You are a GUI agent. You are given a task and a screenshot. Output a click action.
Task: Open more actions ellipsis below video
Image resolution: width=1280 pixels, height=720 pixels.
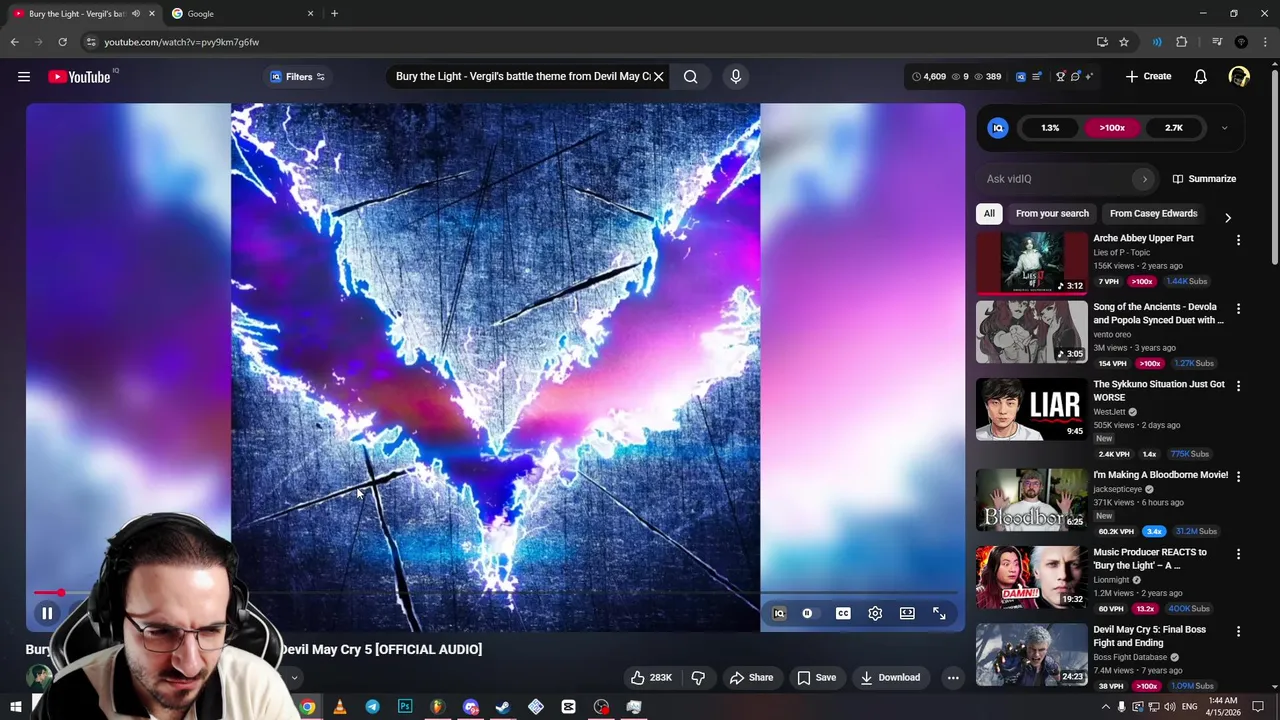point(953,678)
